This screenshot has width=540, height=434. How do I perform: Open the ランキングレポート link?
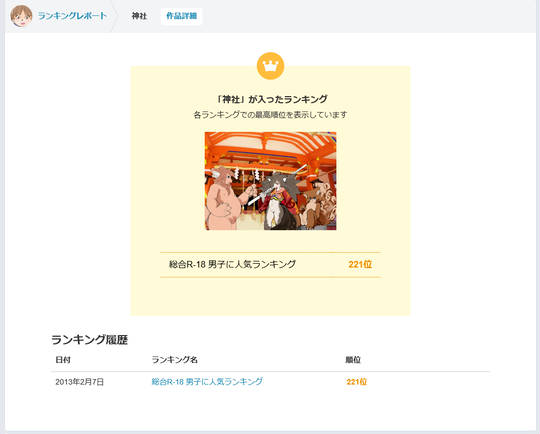coord(72,16)
